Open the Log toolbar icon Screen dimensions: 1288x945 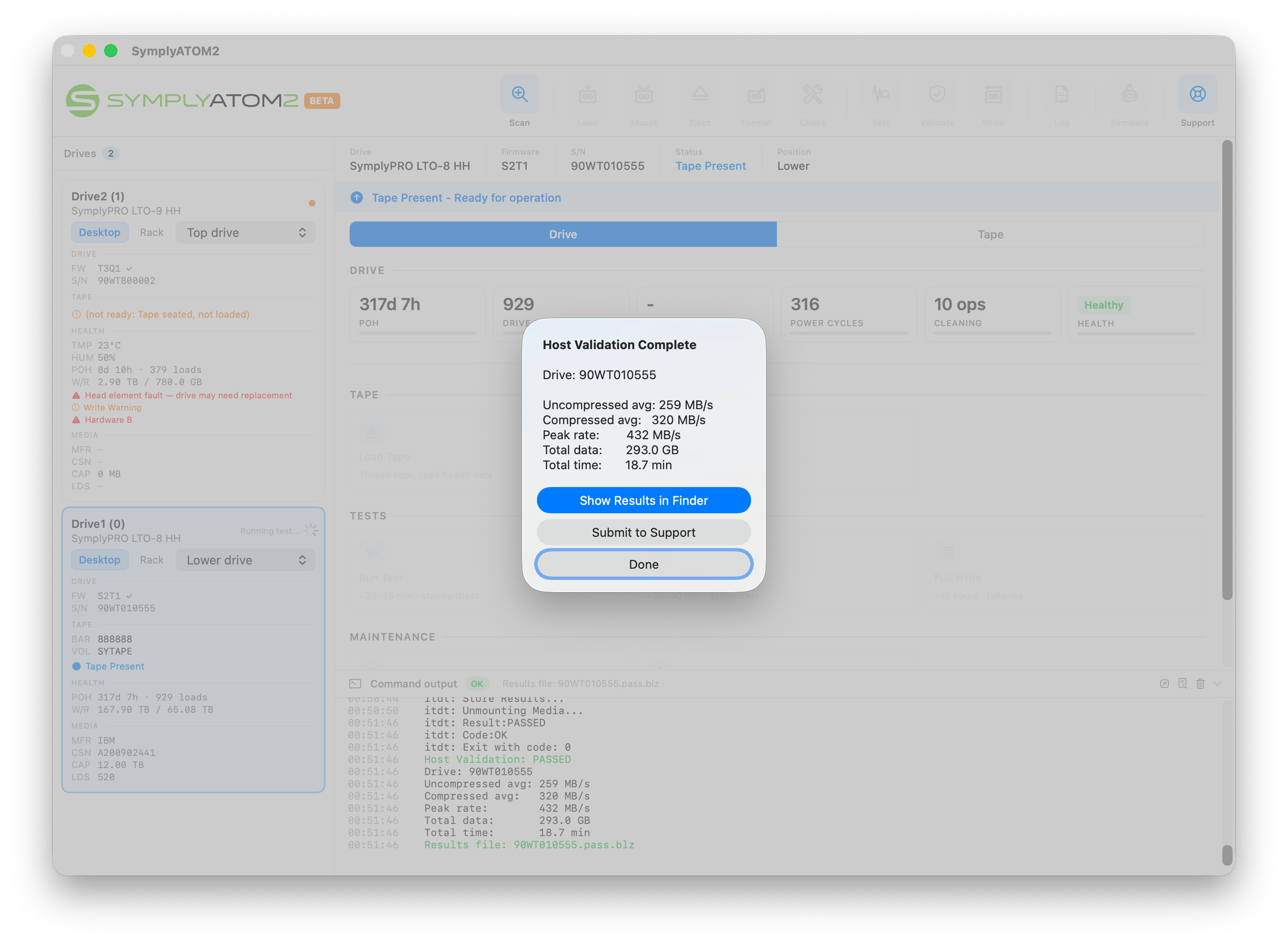[x=1061, y=94]
